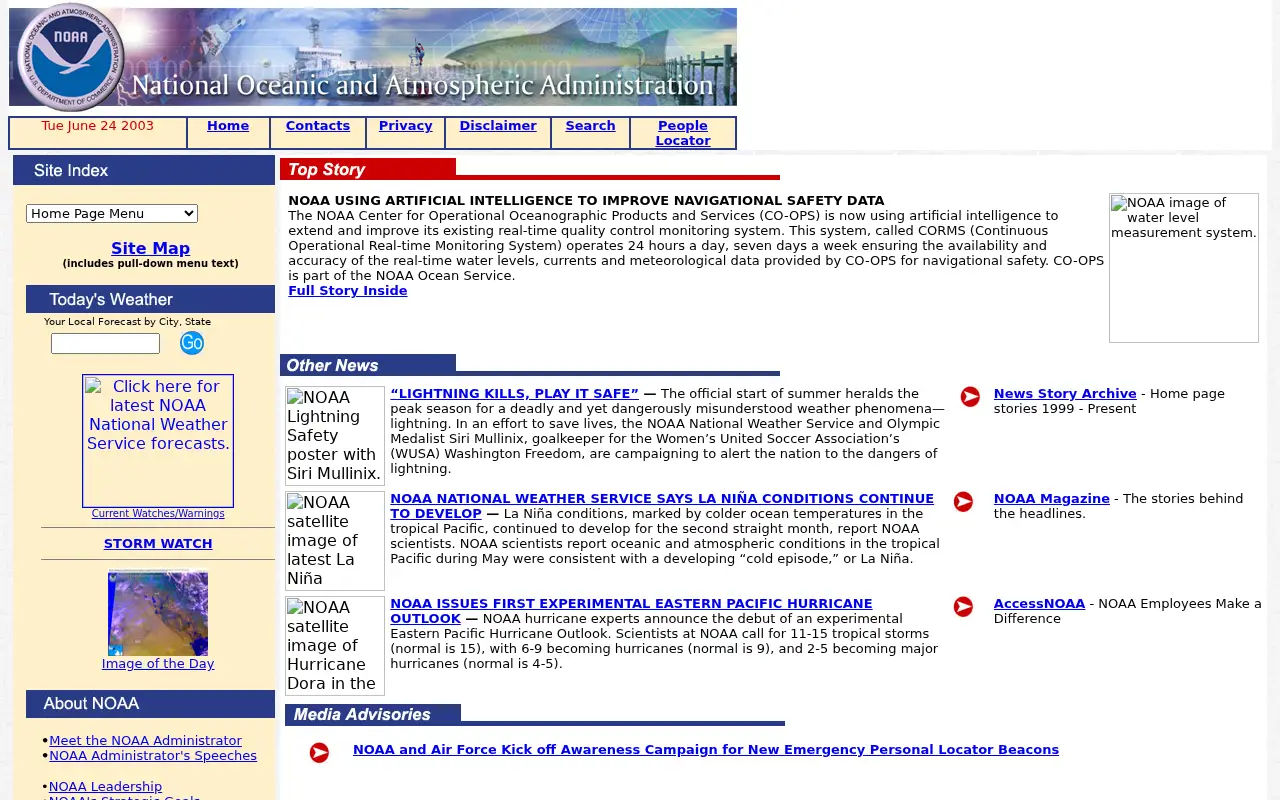Image resolution: width=1280 pixels, height=800 pixels.
Task: Open the water level measurement system image
Action: tap(1184, 268)
